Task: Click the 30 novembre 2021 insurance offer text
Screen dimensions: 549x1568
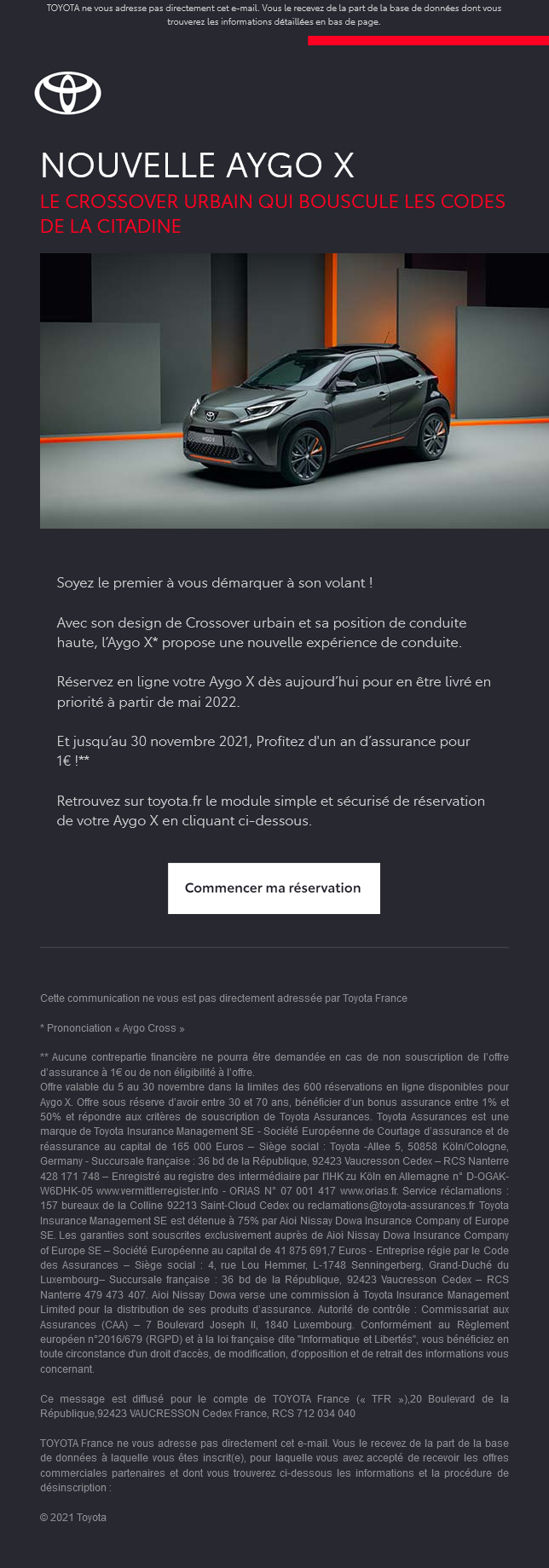Action: [263, 750]
